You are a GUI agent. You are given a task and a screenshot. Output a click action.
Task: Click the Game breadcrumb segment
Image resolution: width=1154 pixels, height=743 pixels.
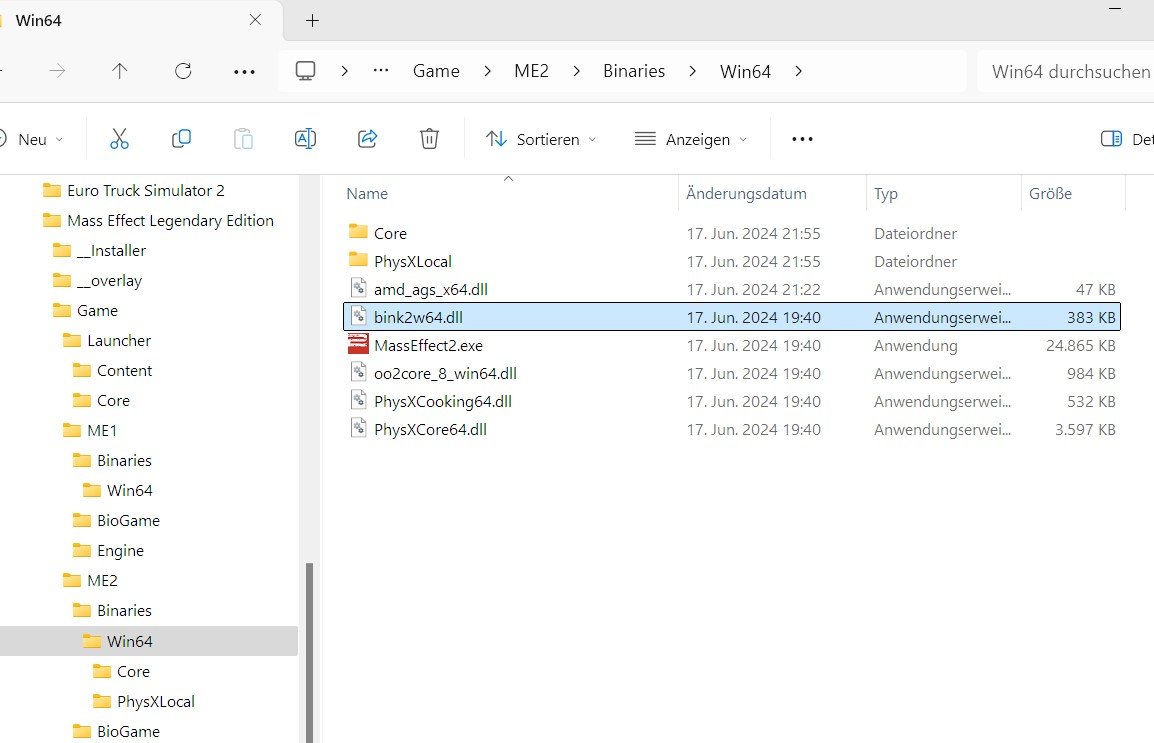(436, 71)
